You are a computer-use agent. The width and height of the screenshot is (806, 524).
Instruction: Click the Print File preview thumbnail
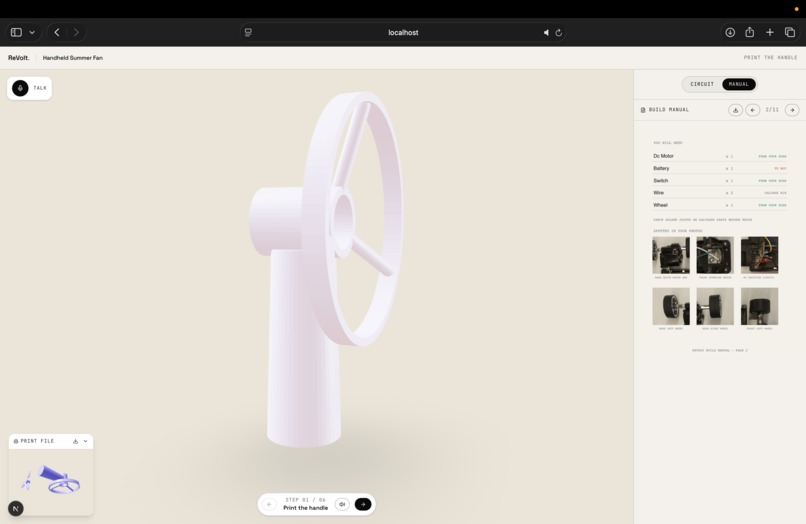click(x=51, y=481)
